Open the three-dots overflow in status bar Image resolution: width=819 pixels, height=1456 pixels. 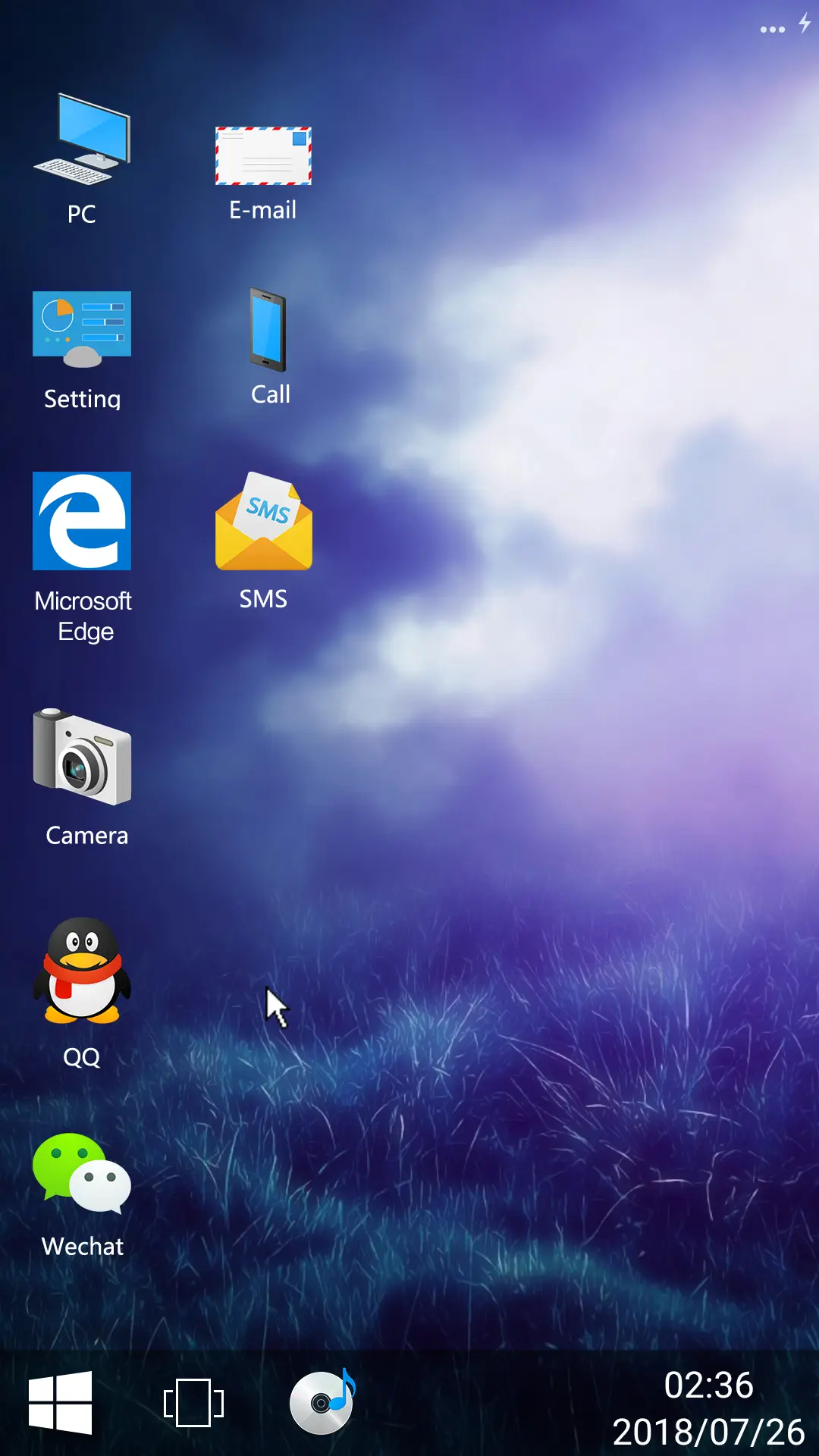772,30
